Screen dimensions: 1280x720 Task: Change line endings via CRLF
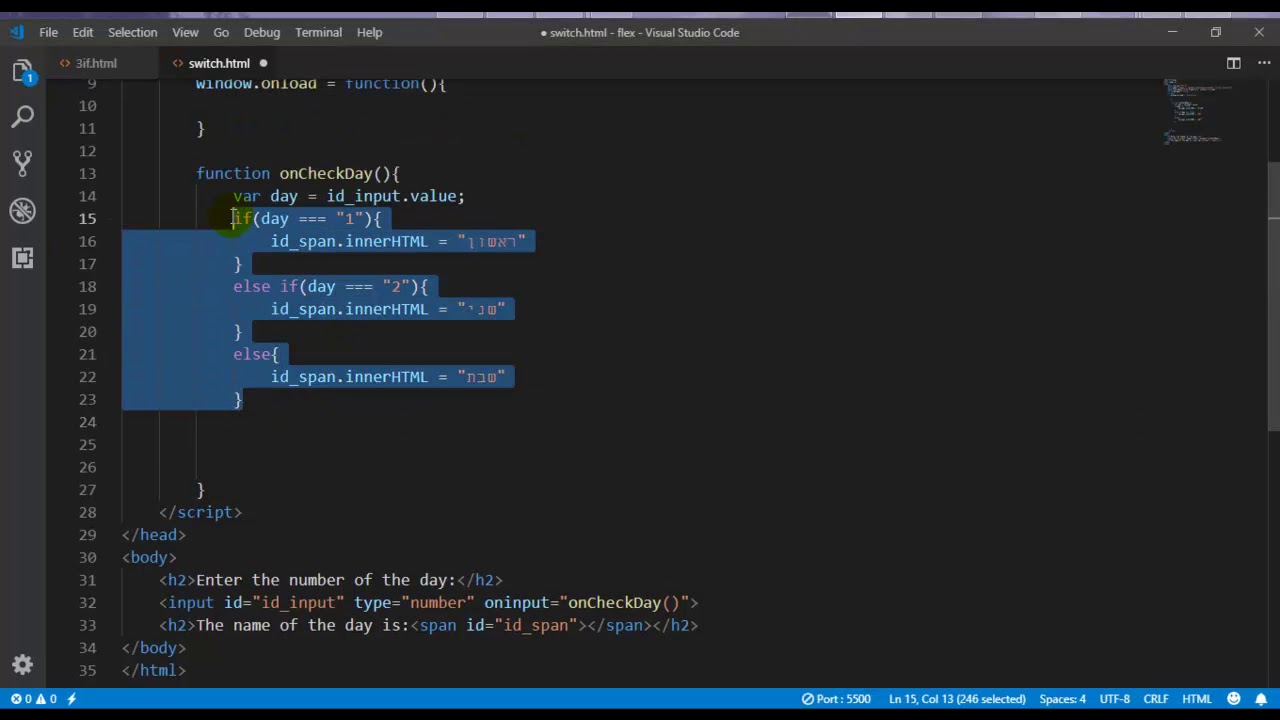(x=1156, y=699)
